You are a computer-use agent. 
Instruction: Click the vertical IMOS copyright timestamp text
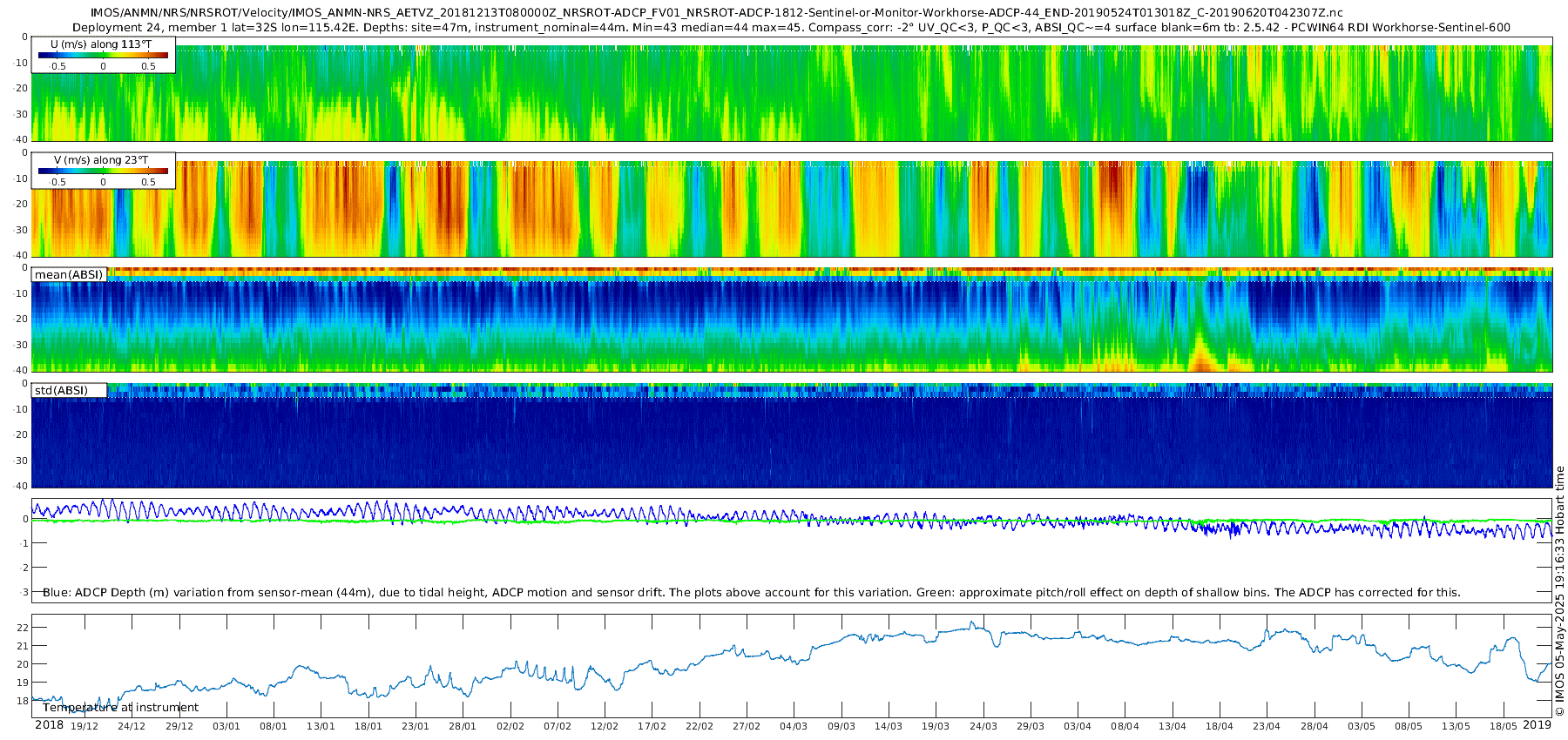point(1560,592)
